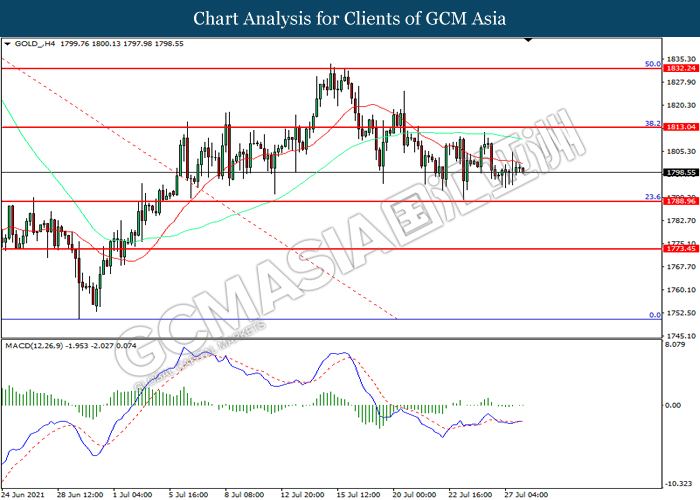Click the MACD 8.079 scale value
The height and width of the screenshot is (500, 700).
[x=675, y=345]
